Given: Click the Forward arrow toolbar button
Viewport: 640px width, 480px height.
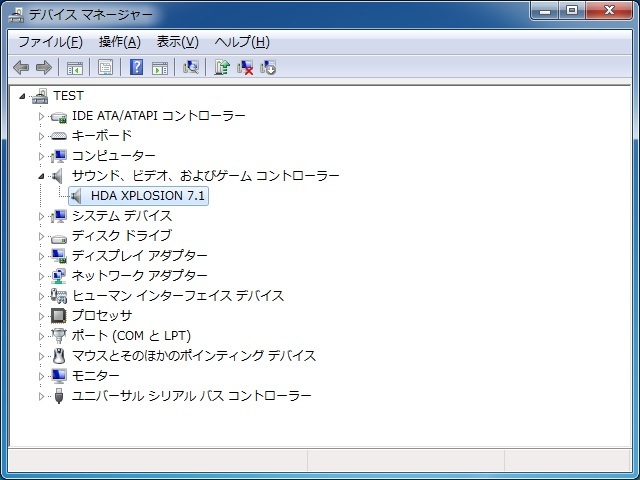Looking at the screenshot, I should pos(44,67).
